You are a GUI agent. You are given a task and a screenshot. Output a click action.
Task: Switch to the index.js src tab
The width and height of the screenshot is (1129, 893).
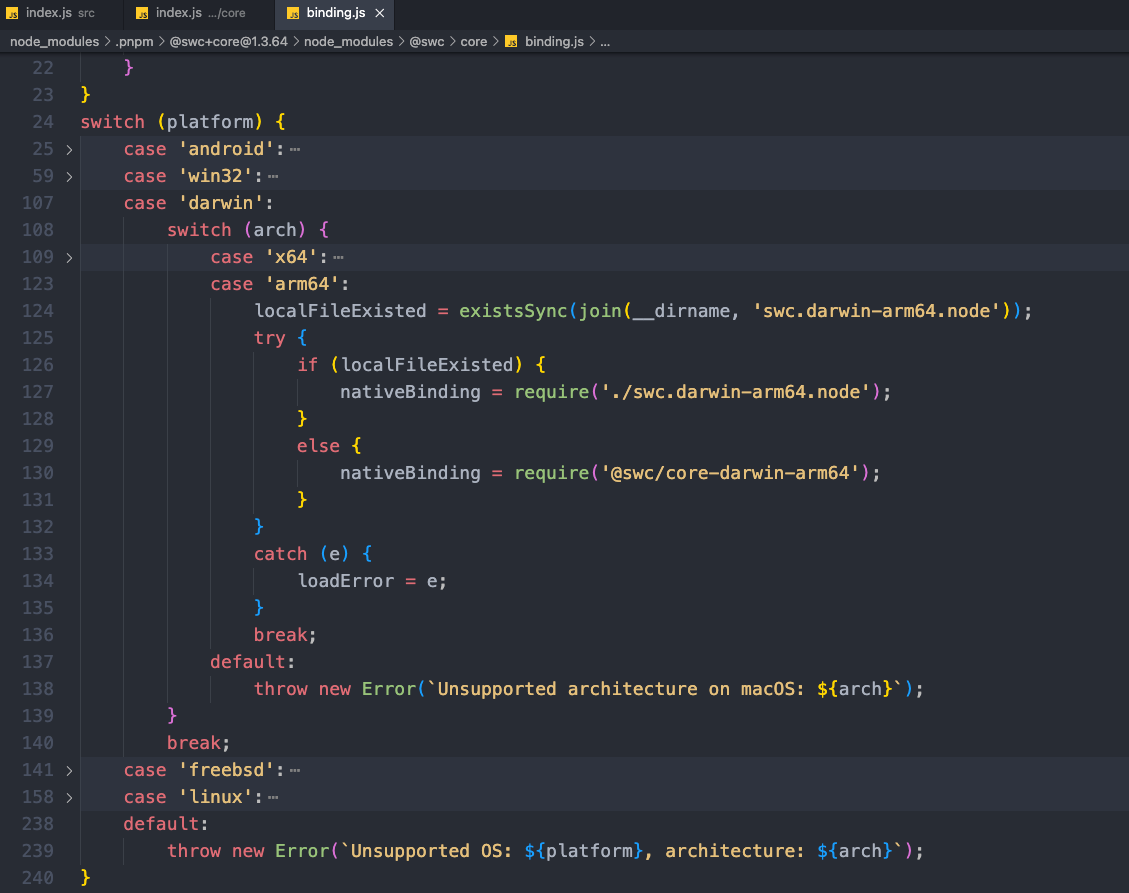click(x=60, y=13)
